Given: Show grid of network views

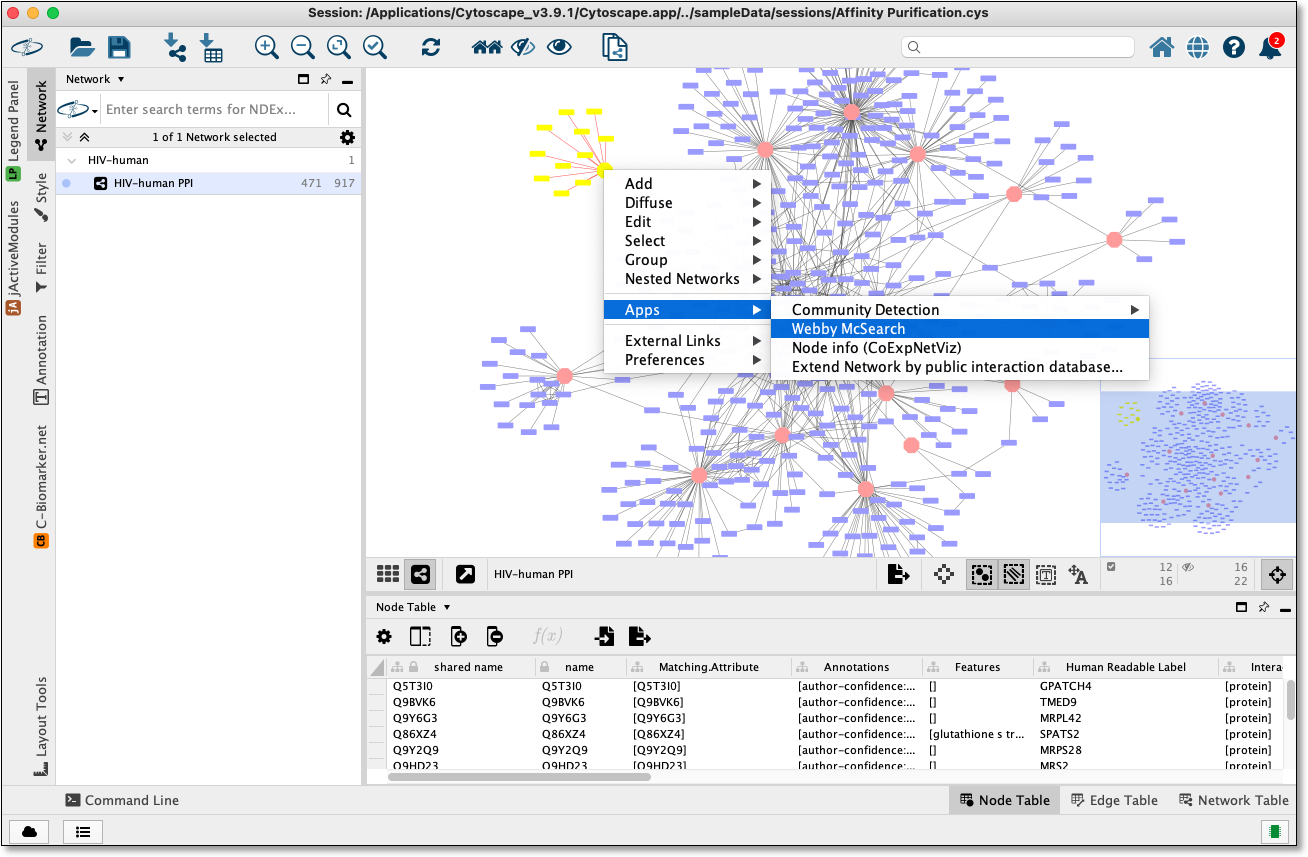Looking at the screenshot, I should pyautogui.click(x=388, y=574).
